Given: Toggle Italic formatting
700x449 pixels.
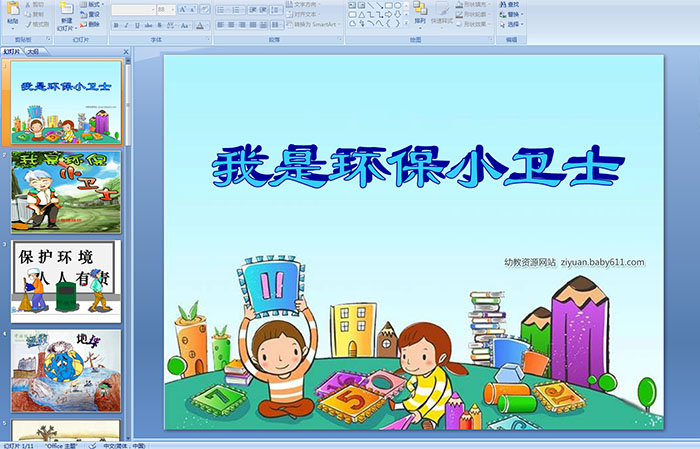Looking at the screenshot, I should [x=126, y=25].
